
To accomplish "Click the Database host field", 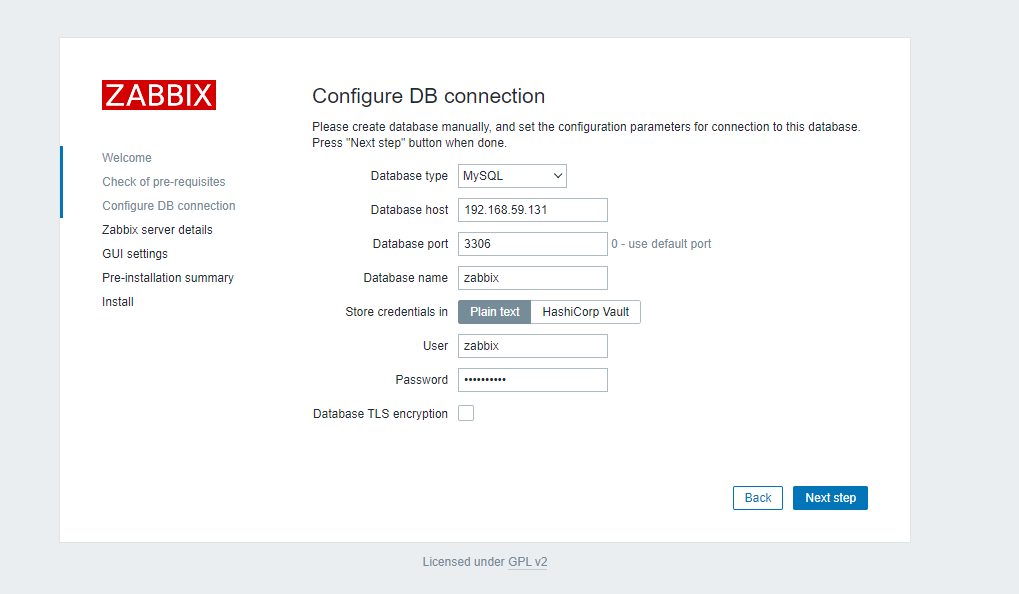I will 532,210.
